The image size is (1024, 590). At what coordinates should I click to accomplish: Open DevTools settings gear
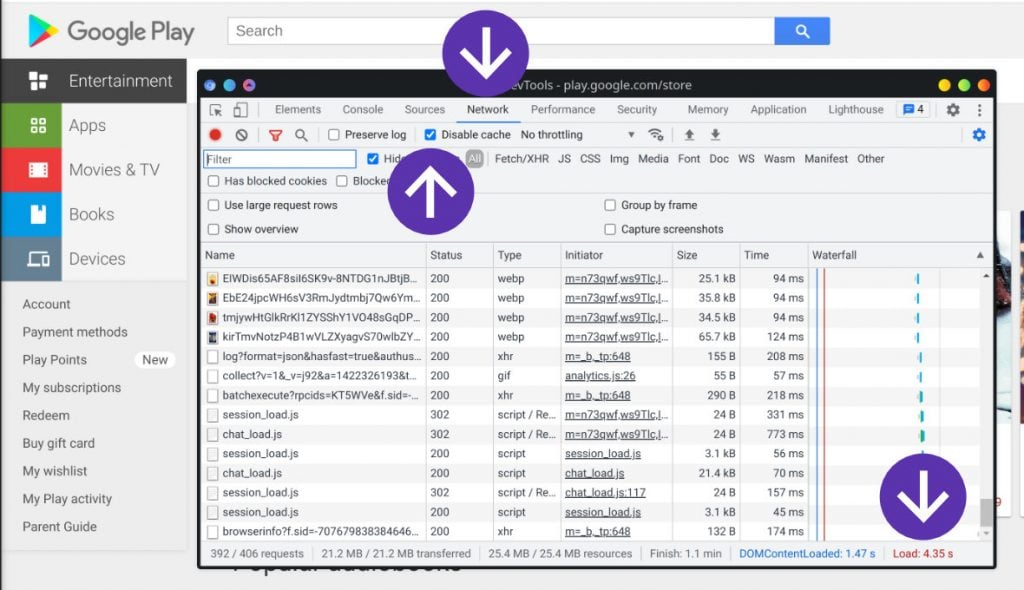[952, 110]
